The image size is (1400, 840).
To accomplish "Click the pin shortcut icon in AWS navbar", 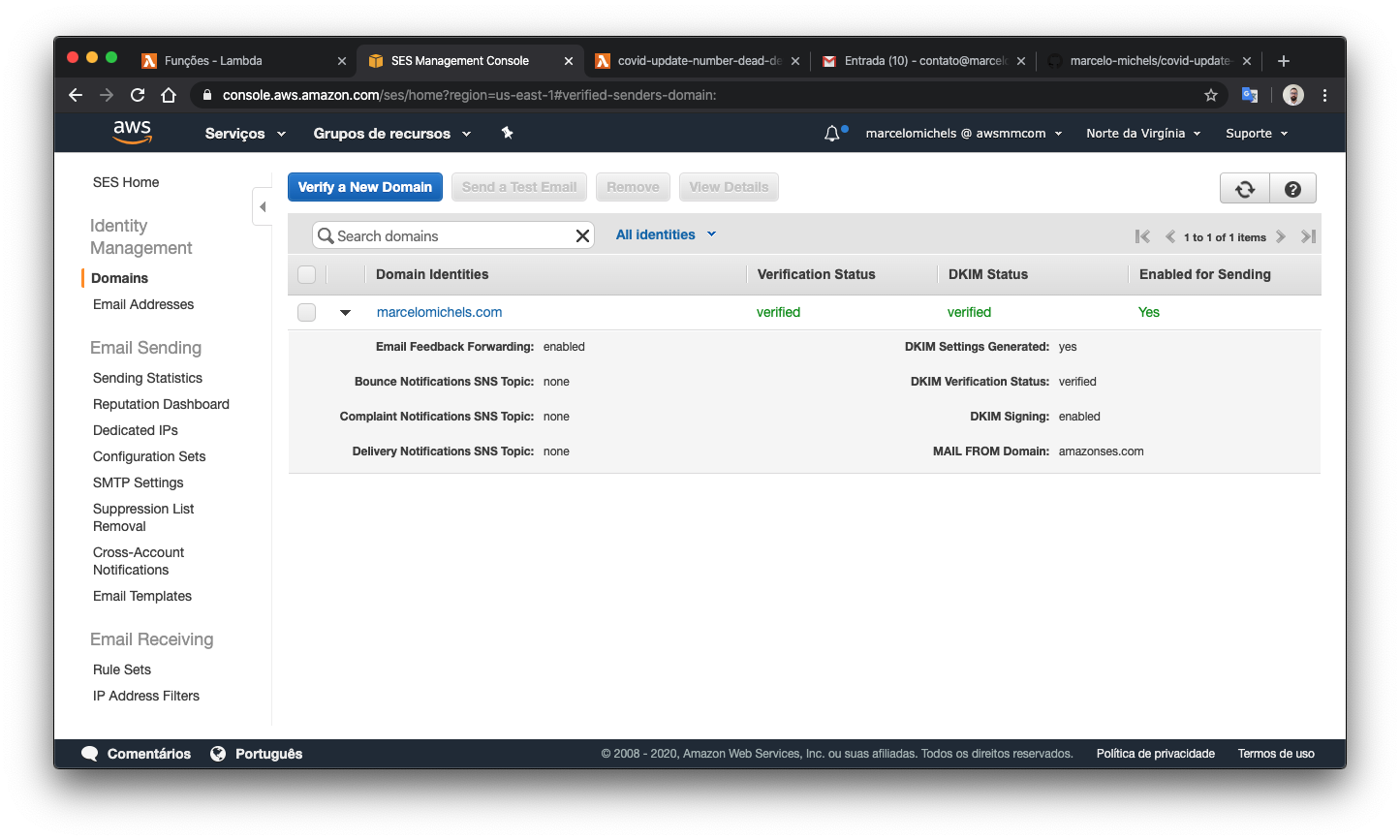I will [507, 133].
